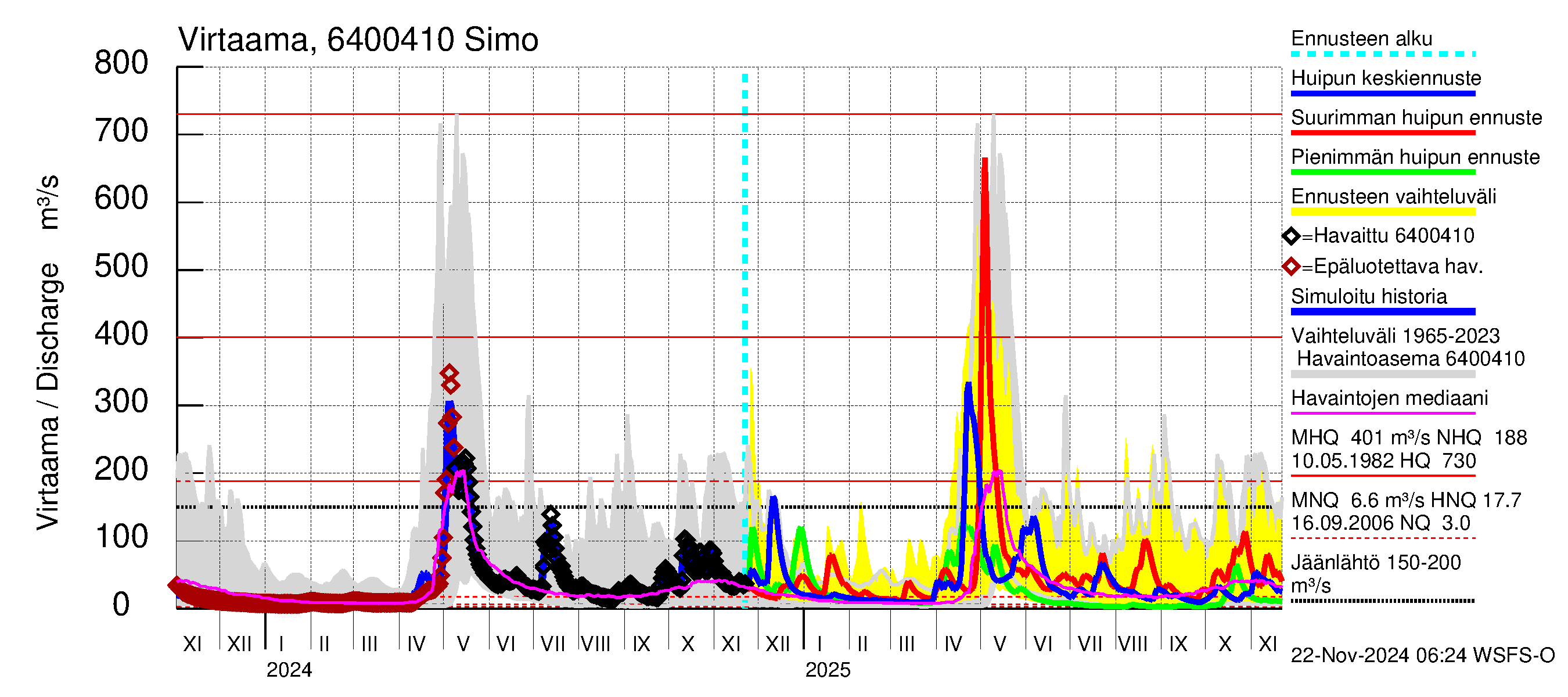Click the y-axis value 800
Image resolution: width=1568 pixels, height=697 pixels.
pyautogui.click(x=121, y=63)
